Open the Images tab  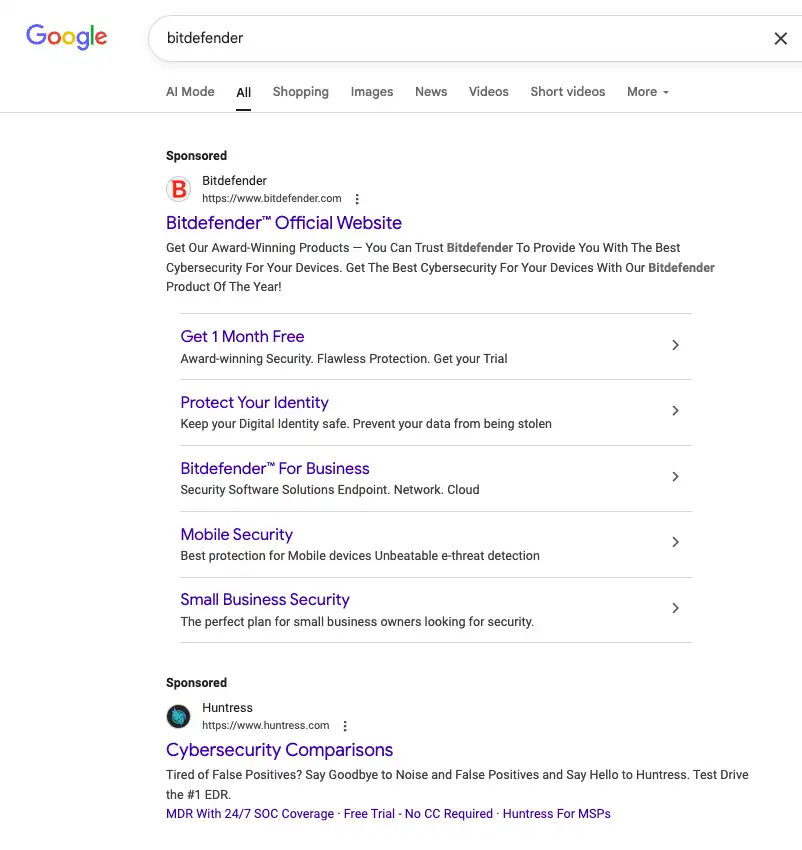(371, 92)
